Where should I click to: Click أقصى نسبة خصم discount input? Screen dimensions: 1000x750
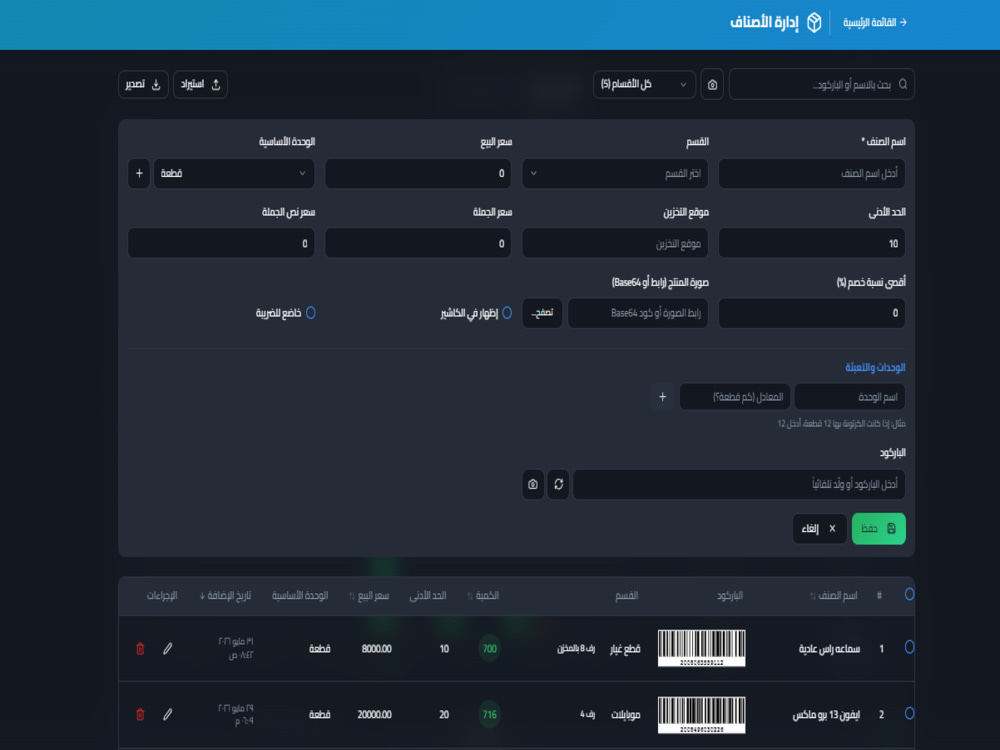click(x=812, y=313)
